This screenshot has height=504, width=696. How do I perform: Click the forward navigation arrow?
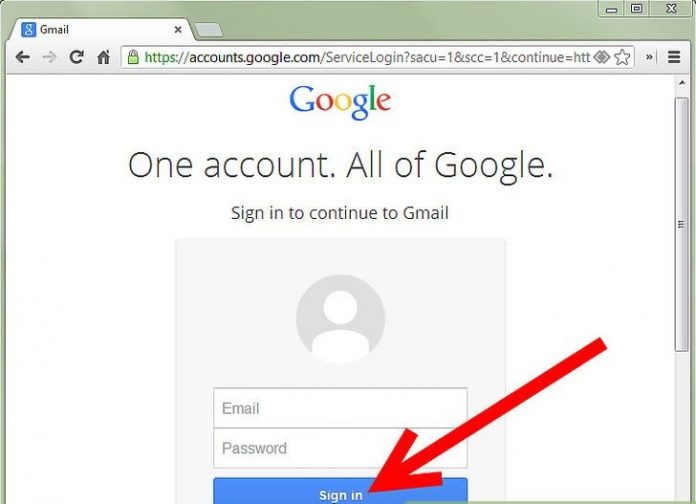point(49,57)
